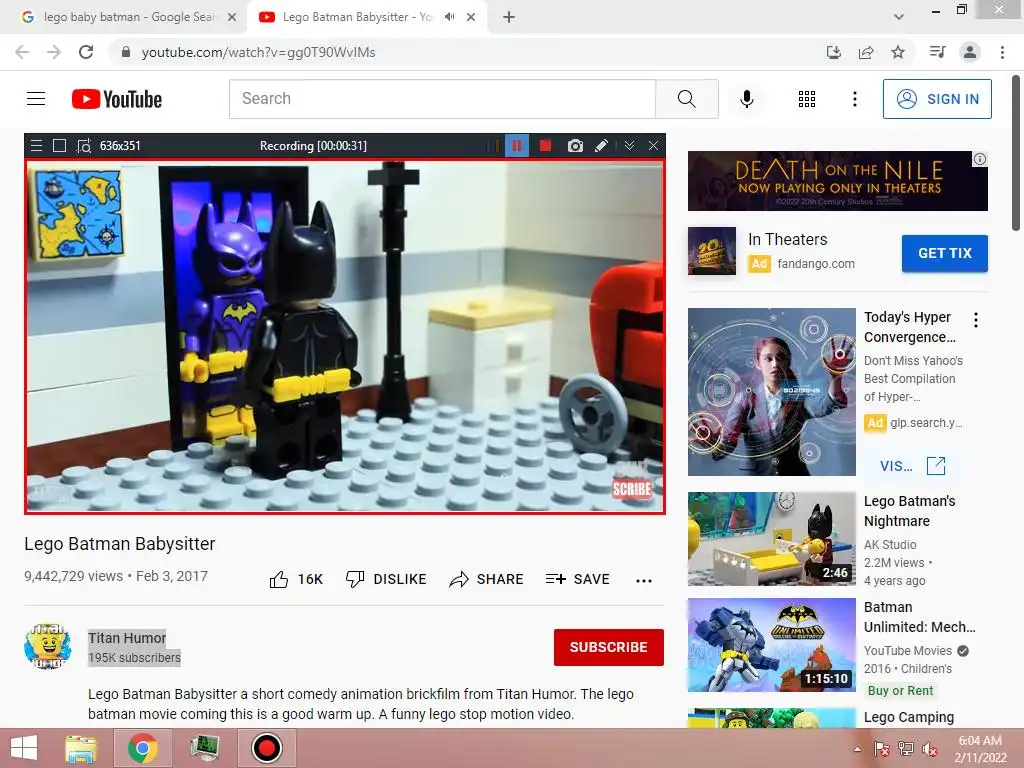1024x768 pixels.
Task: View site information lock icon
Action: pos(126,52)
